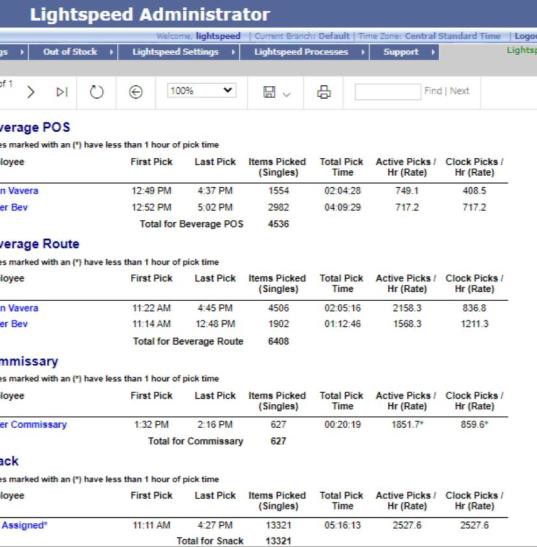Open the Commissary employee link
This screenshot has width=537, height=547.
(33, 425)
